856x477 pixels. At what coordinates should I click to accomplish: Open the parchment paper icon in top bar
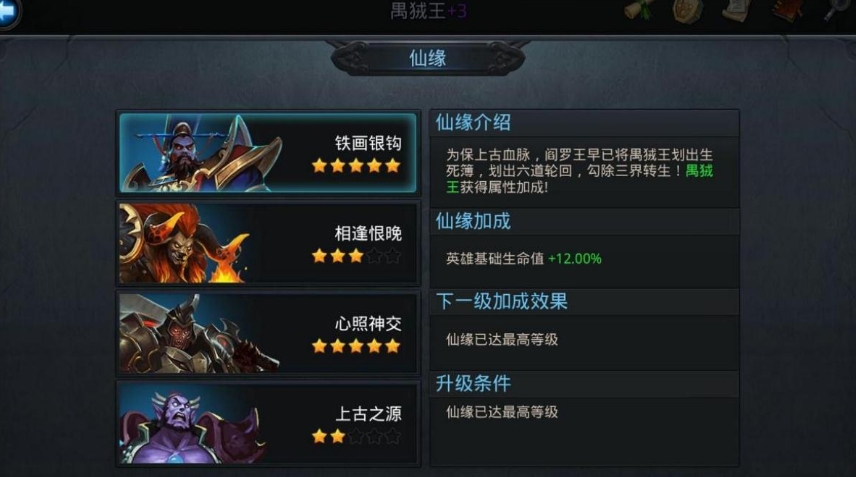(x=736, y=10)
